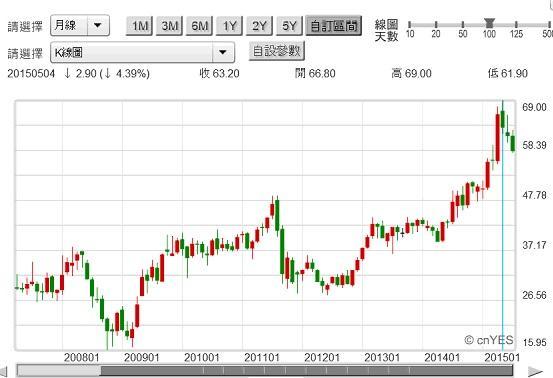Set days slider to the 20 tick
Screen dimensions: 553x378
(436, 25)
